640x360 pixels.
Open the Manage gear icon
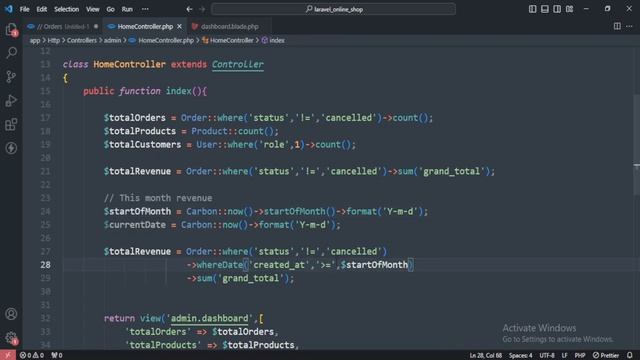11,338
